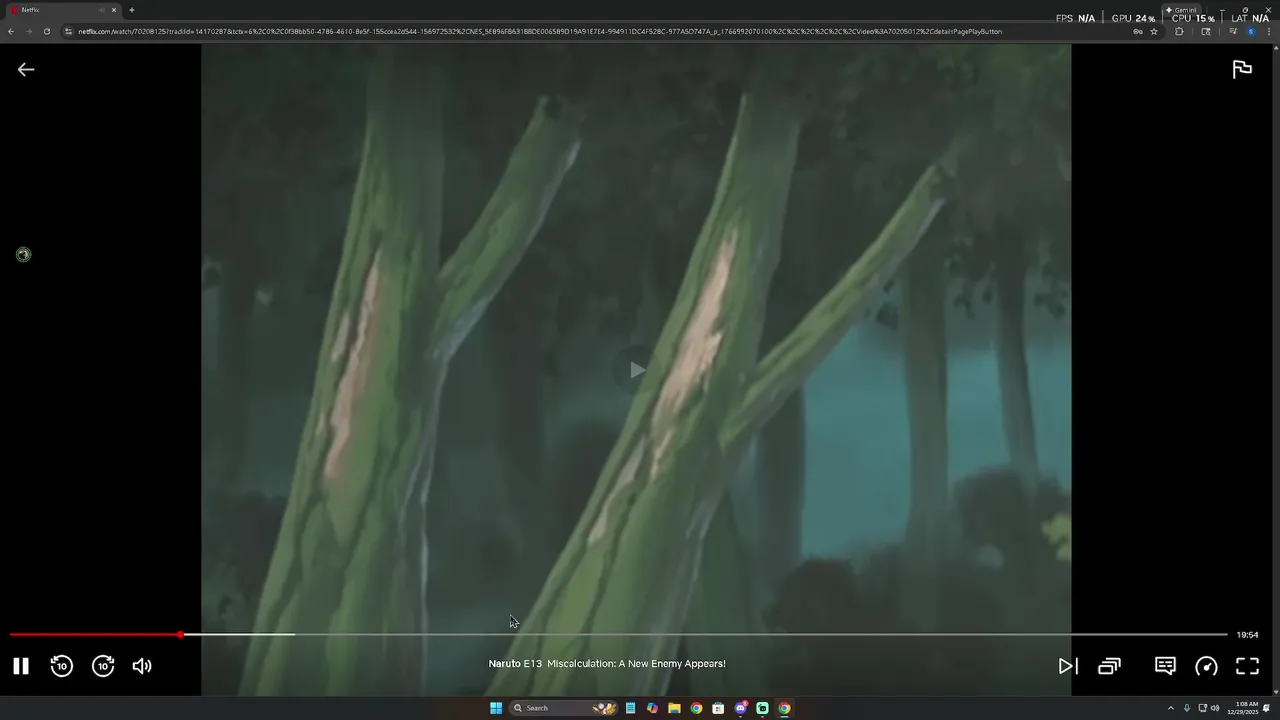Open File Explorer from the taskbar
Viewport: 1280px width, 720px height.
674,708
